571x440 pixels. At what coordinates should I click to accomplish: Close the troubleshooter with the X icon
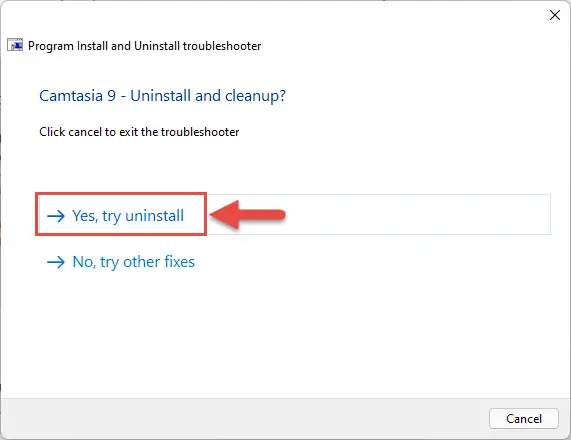click(555, 15)
